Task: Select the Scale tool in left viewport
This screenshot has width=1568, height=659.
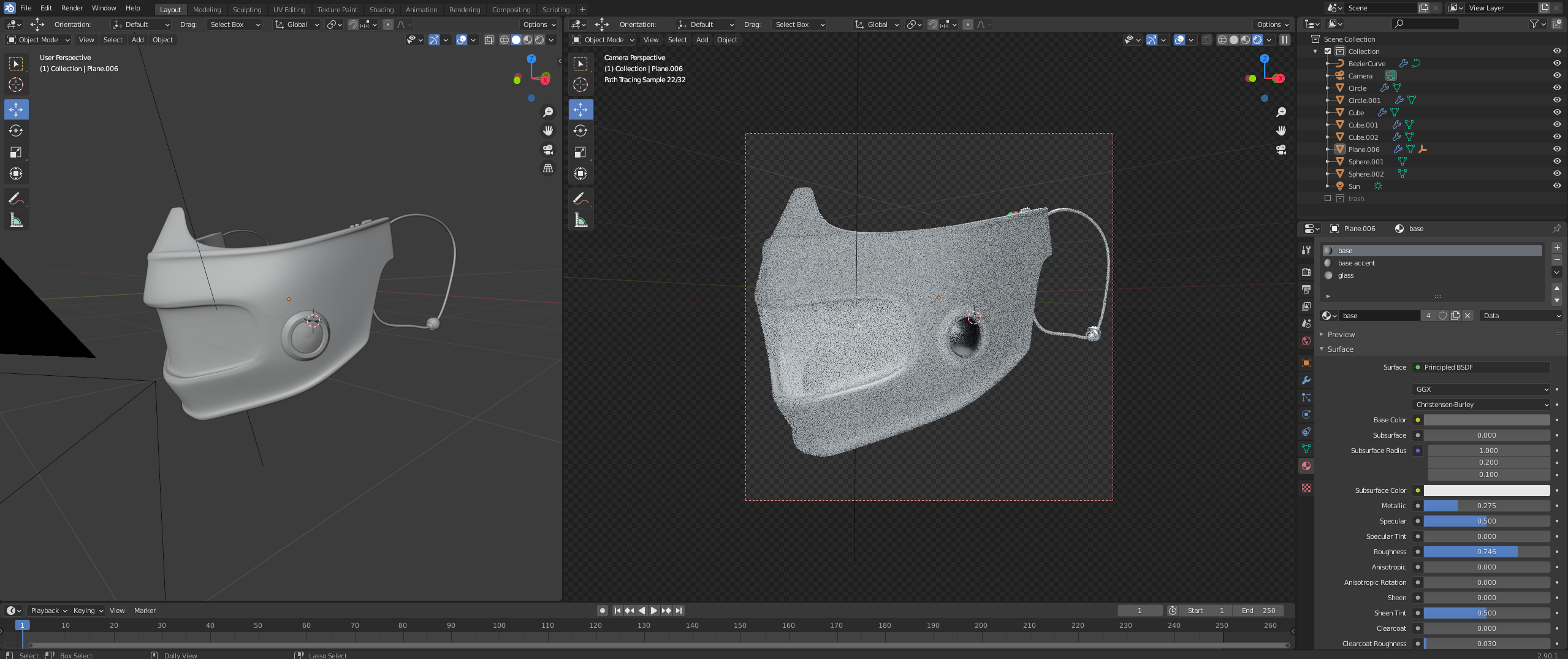Action: (x=16, y=153)
